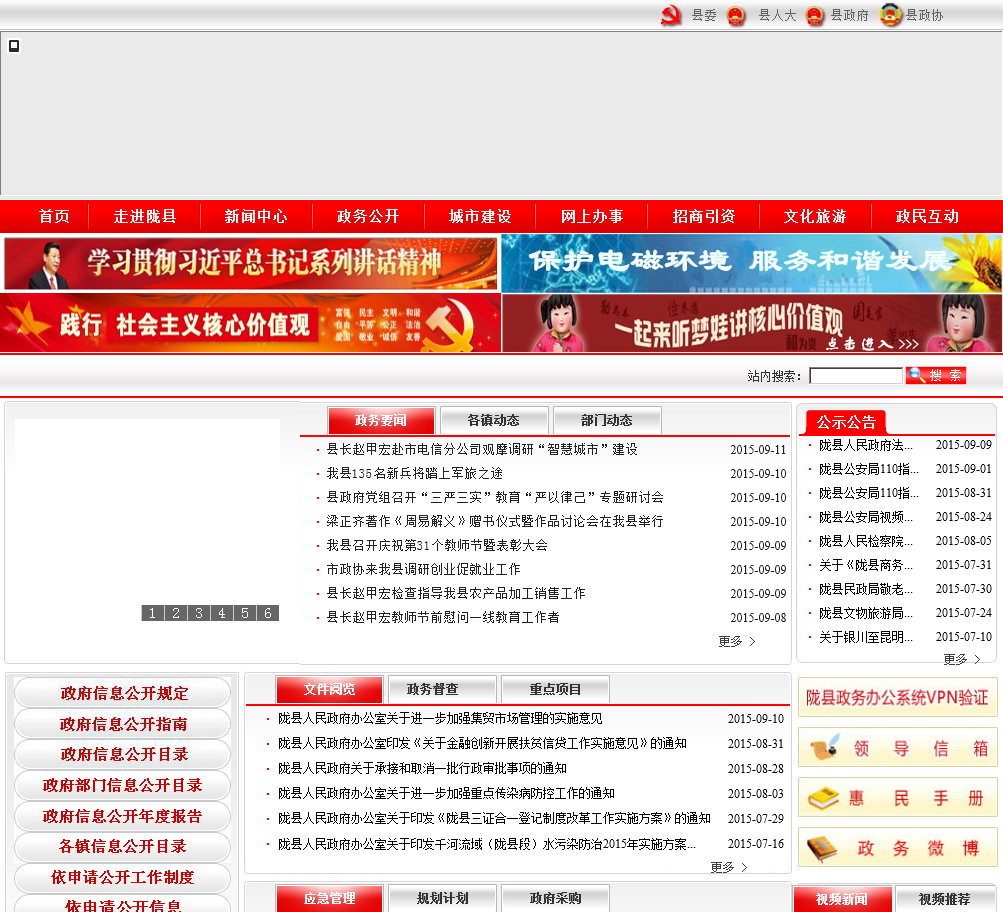Click the 领导信箱 quill scroll icon

[825, 747]
